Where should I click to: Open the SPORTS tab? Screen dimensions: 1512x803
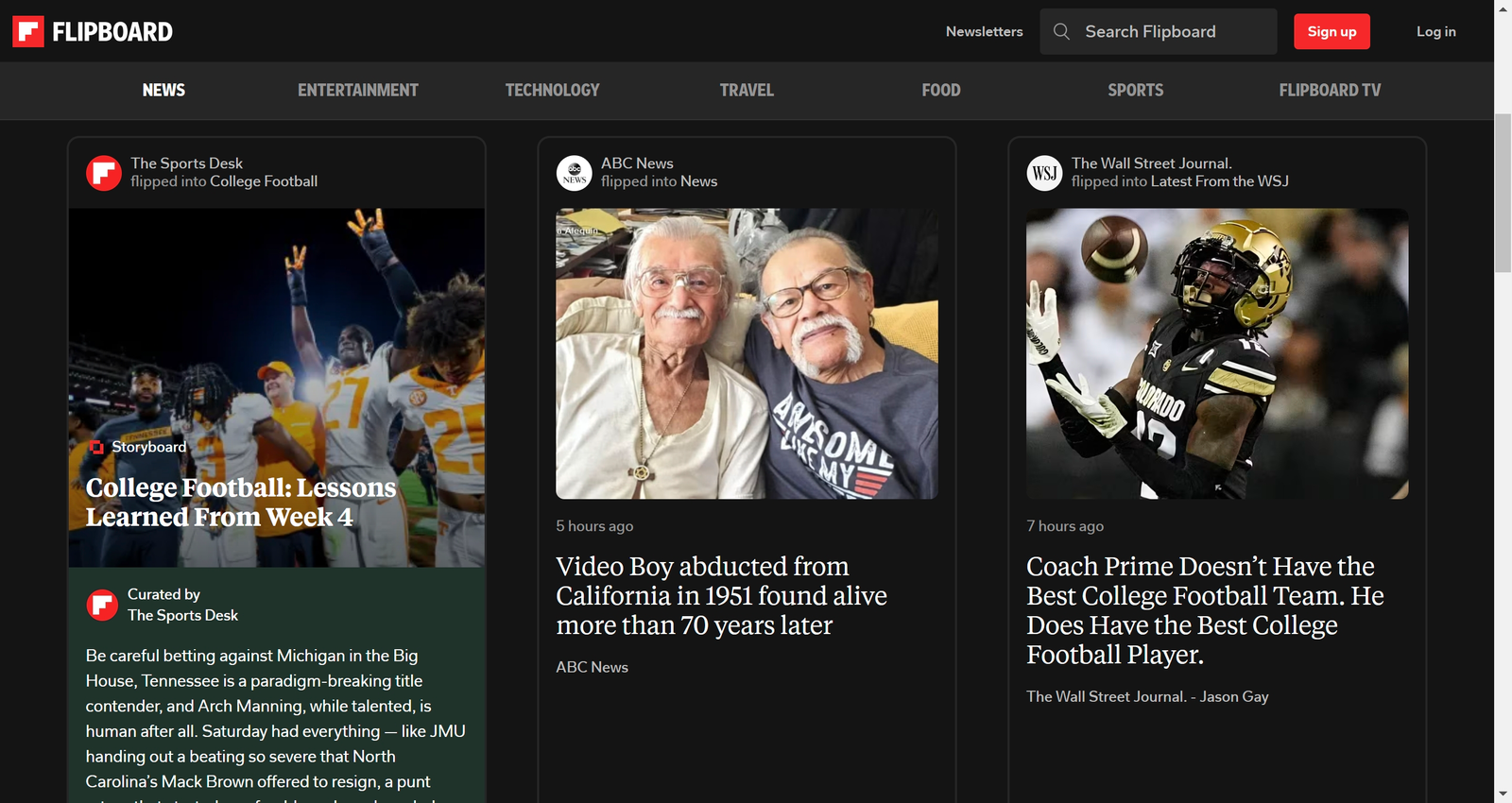(1135, 90)
